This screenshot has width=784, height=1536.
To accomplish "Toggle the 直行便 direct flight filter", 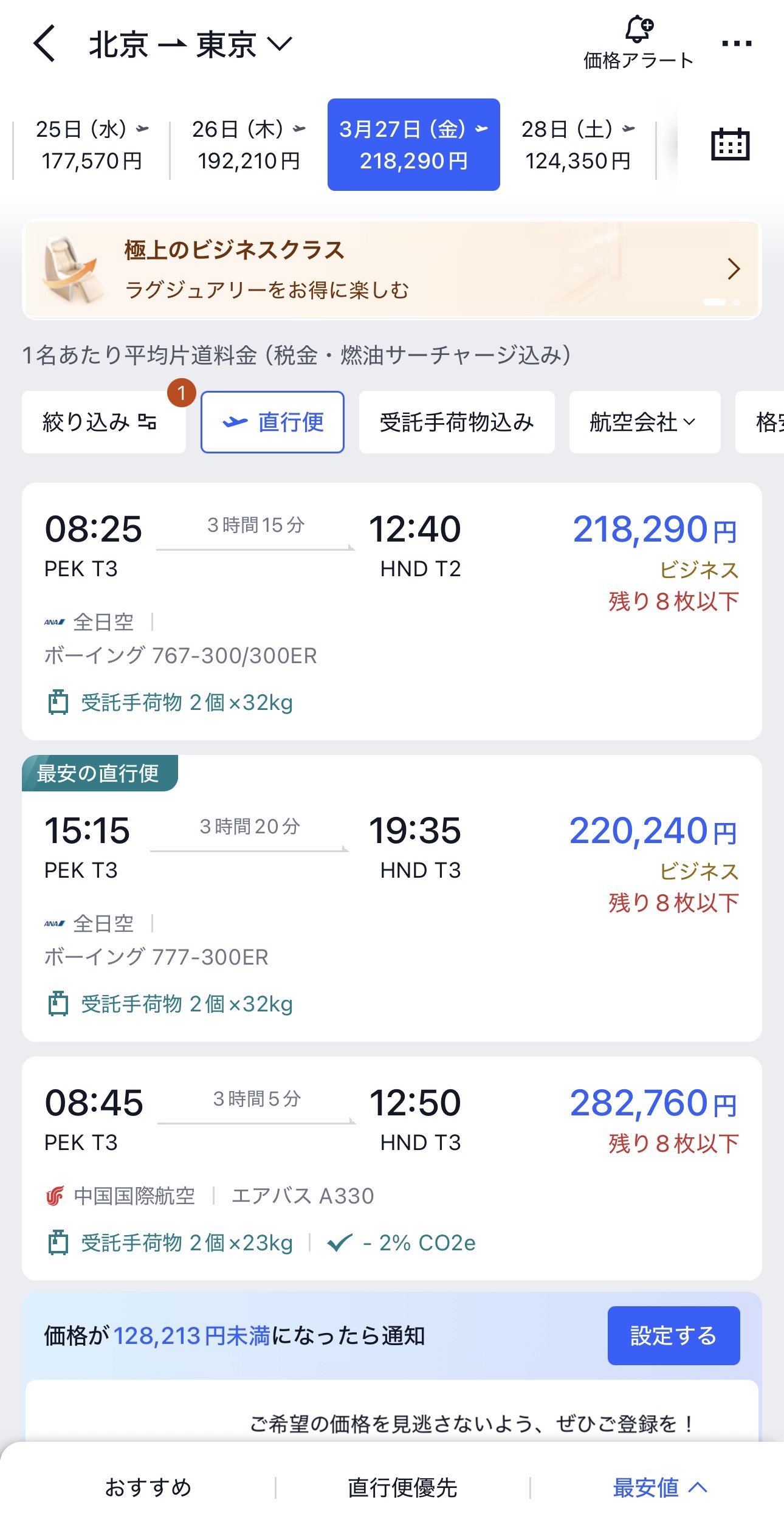I will (x=272, y=422).
